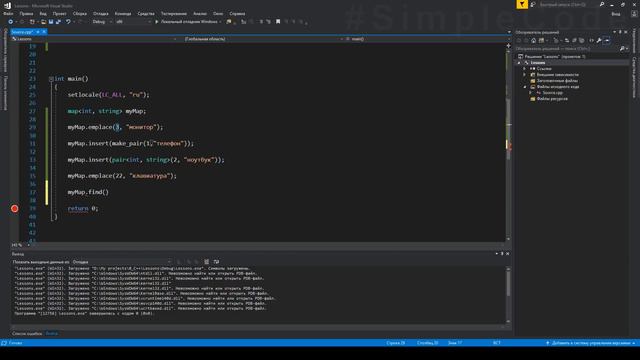Open the Вид menu
This screenshot has height=360, width=640.
43,13
